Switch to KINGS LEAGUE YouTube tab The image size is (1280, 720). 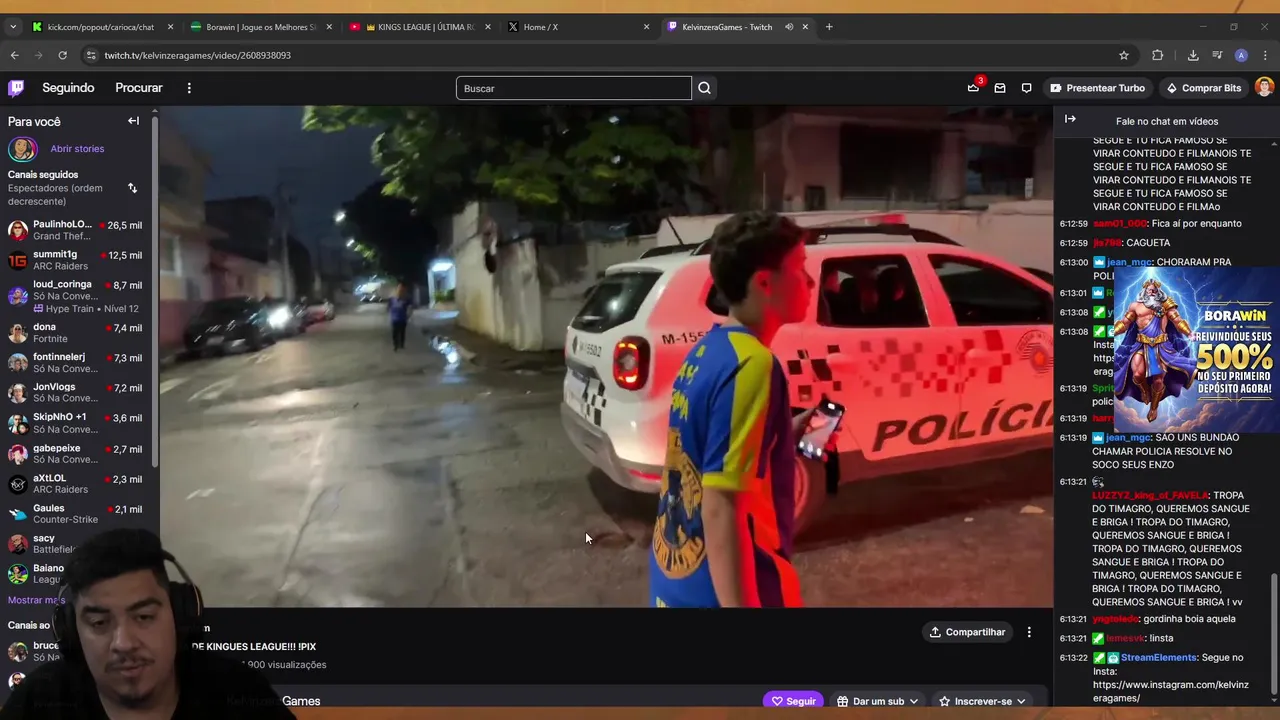(420, 27)
